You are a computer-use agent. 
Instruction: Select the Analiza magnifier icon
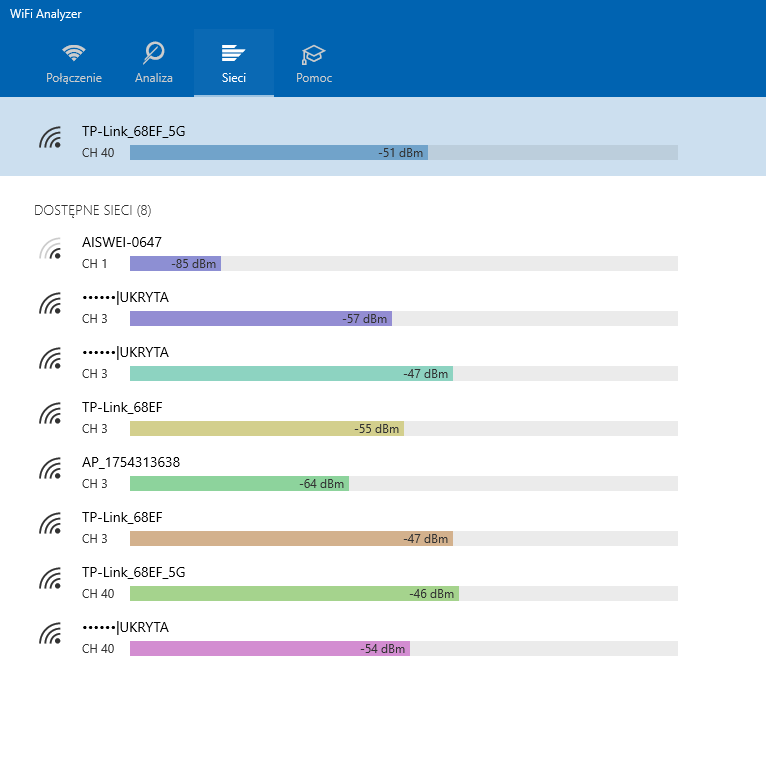point(154,53)
